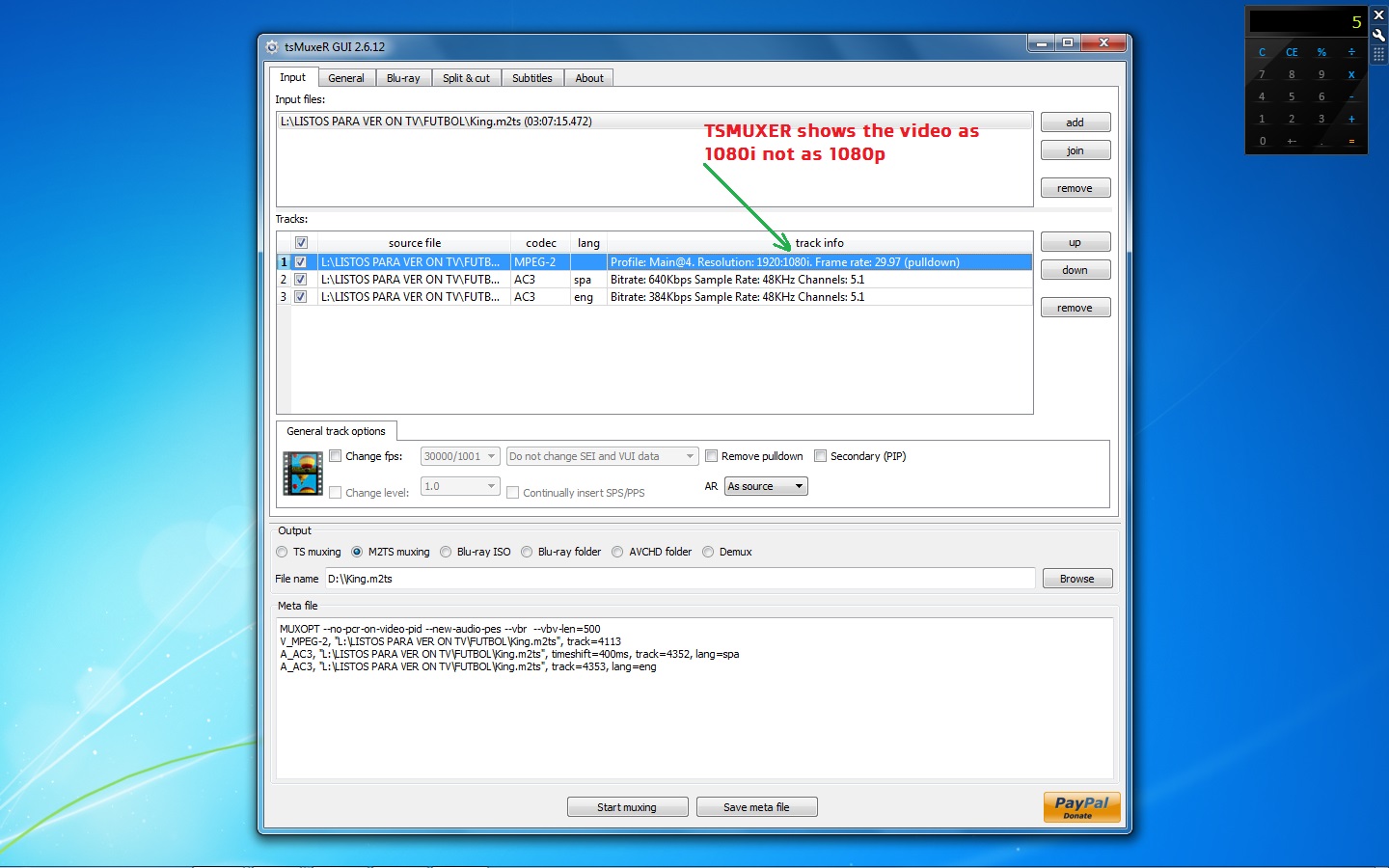1389x868 pixels.
Task: Close the calculator gadget with its X
Action: coord(1378,15)
